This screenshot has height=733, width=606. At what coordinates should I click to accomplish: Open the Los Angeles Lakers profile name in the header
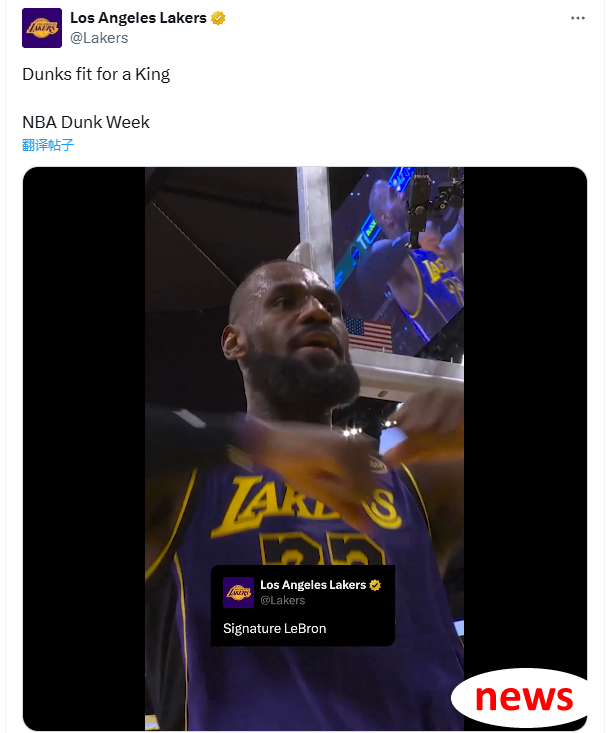pos(138,18)
